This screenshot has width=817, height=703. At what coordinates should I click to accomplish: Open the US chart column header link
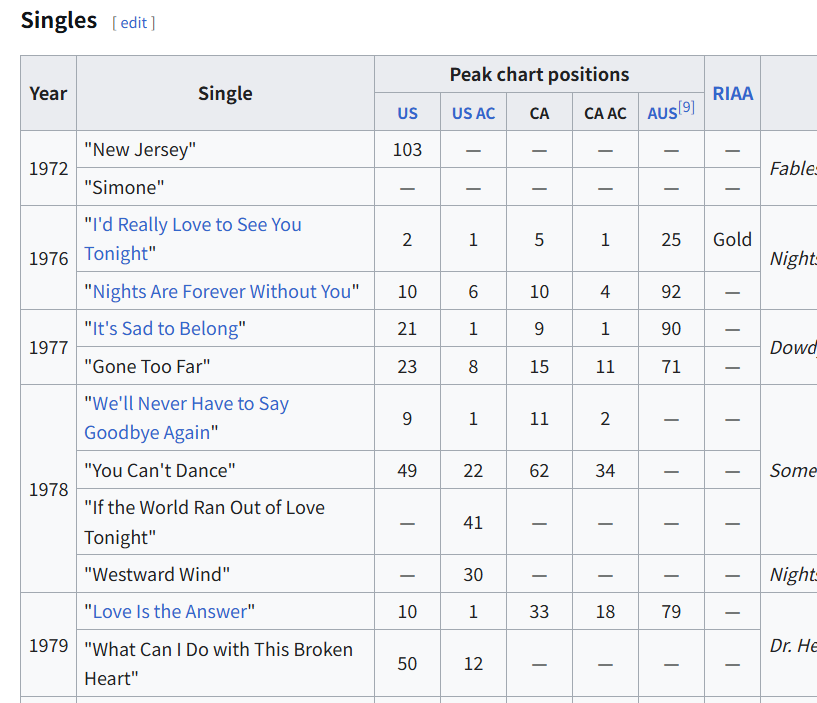pyautogui.click(x=407, y=113)
